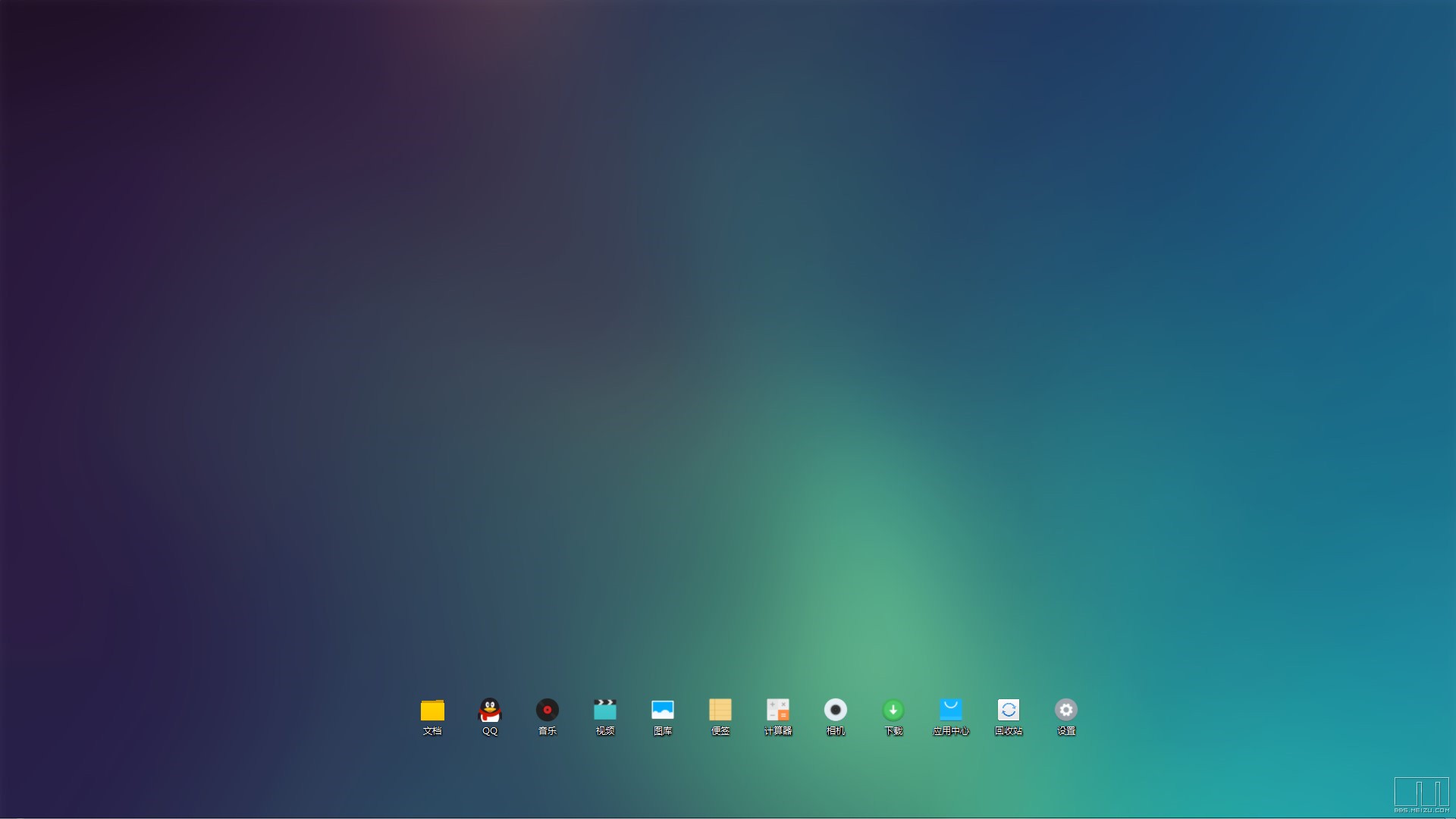Viewport: 1456px width, 819px height.
Task: Open the 视频 video clapperboard icon
Action: click(x=605, y=710)
